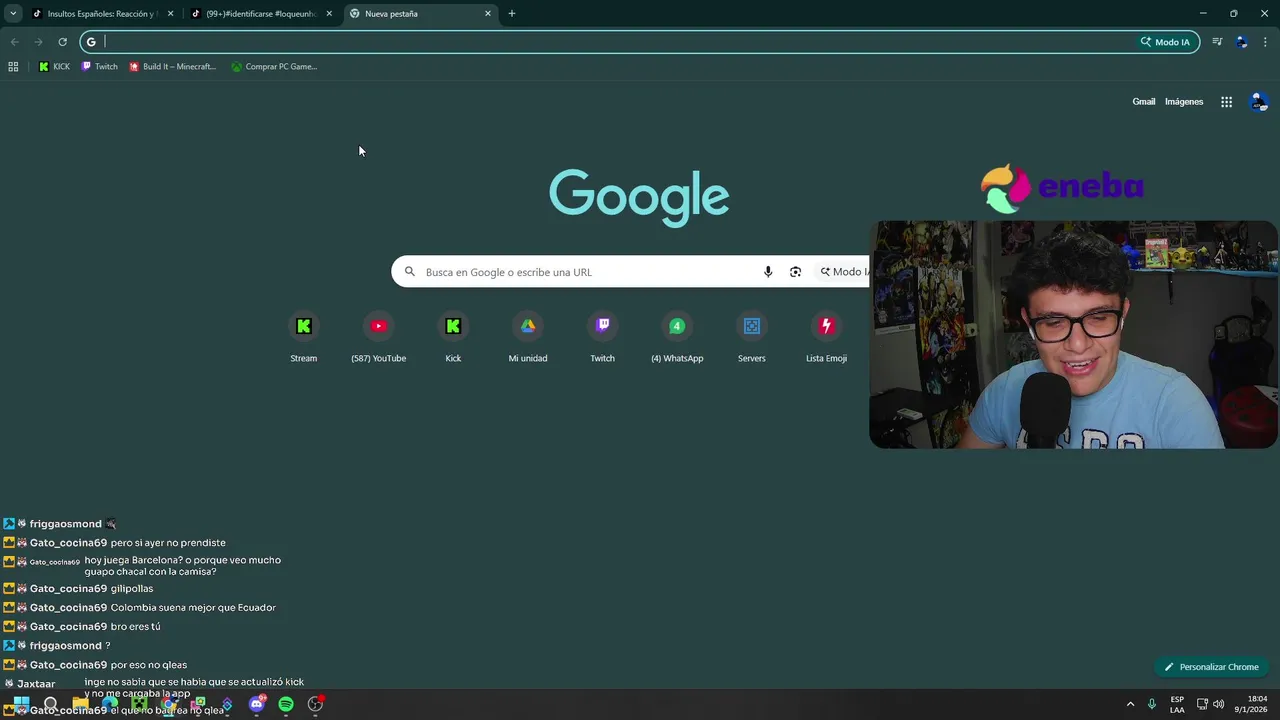
Task: Open the KICK bookmark
Action: [54, 67]
